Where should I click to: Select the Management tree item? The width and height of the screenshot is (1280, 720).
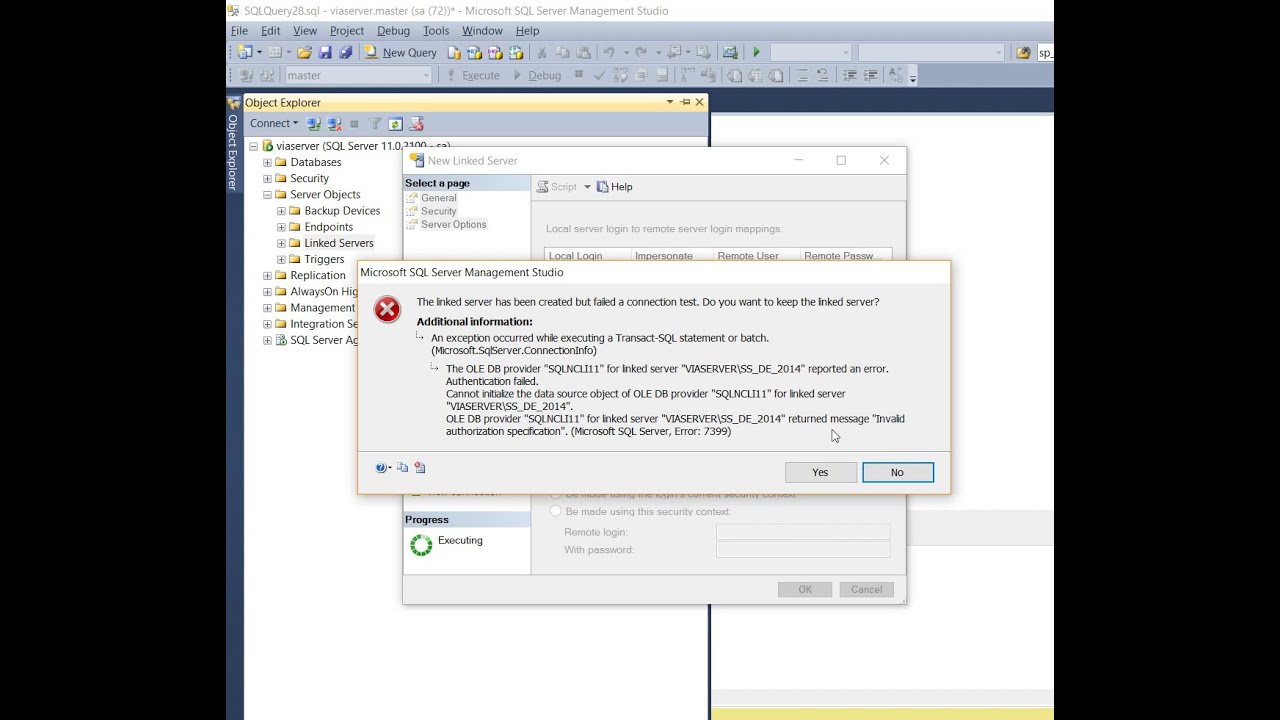click(322, 308)
